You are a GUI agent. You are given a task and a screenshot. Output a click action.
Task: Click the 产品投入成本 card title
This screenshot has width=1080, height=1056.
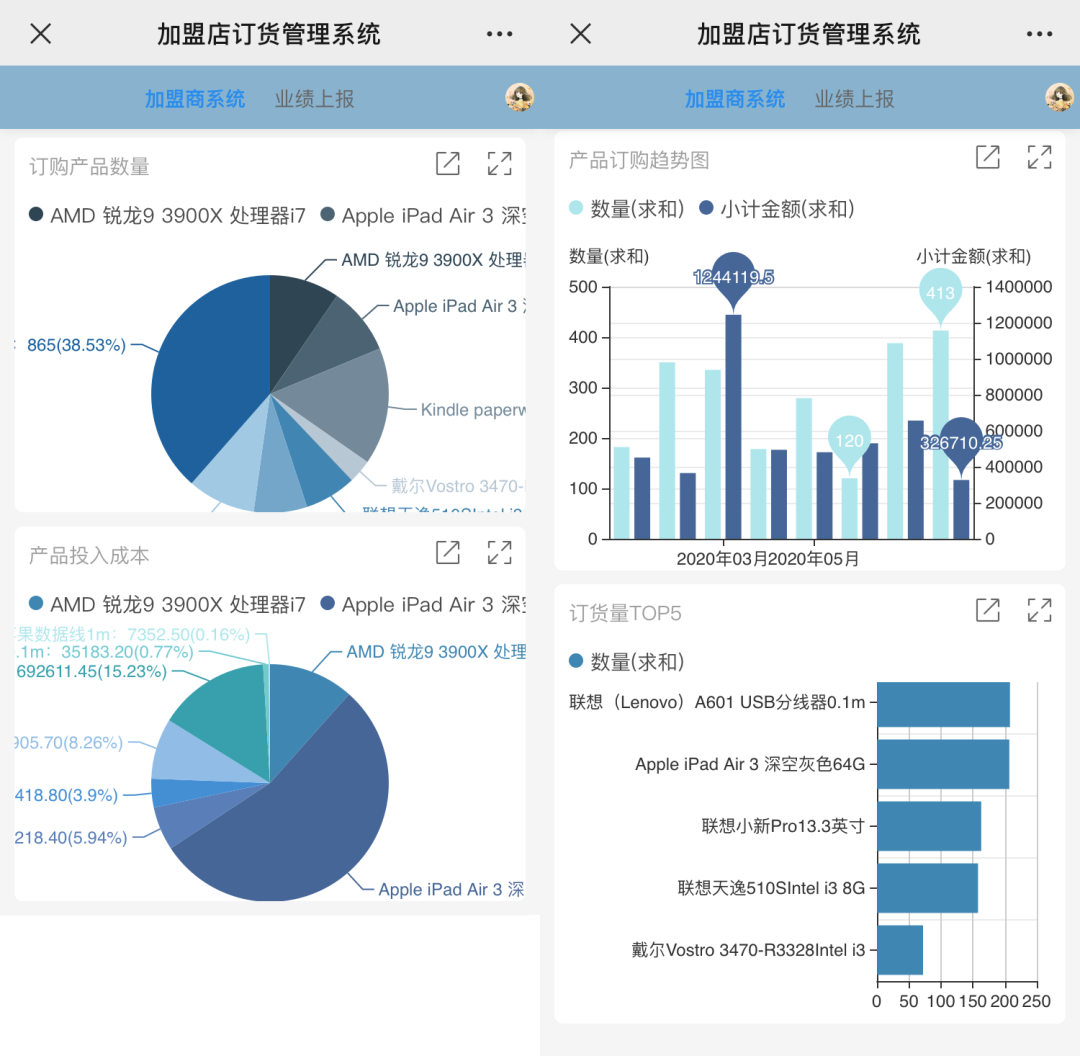89,555
